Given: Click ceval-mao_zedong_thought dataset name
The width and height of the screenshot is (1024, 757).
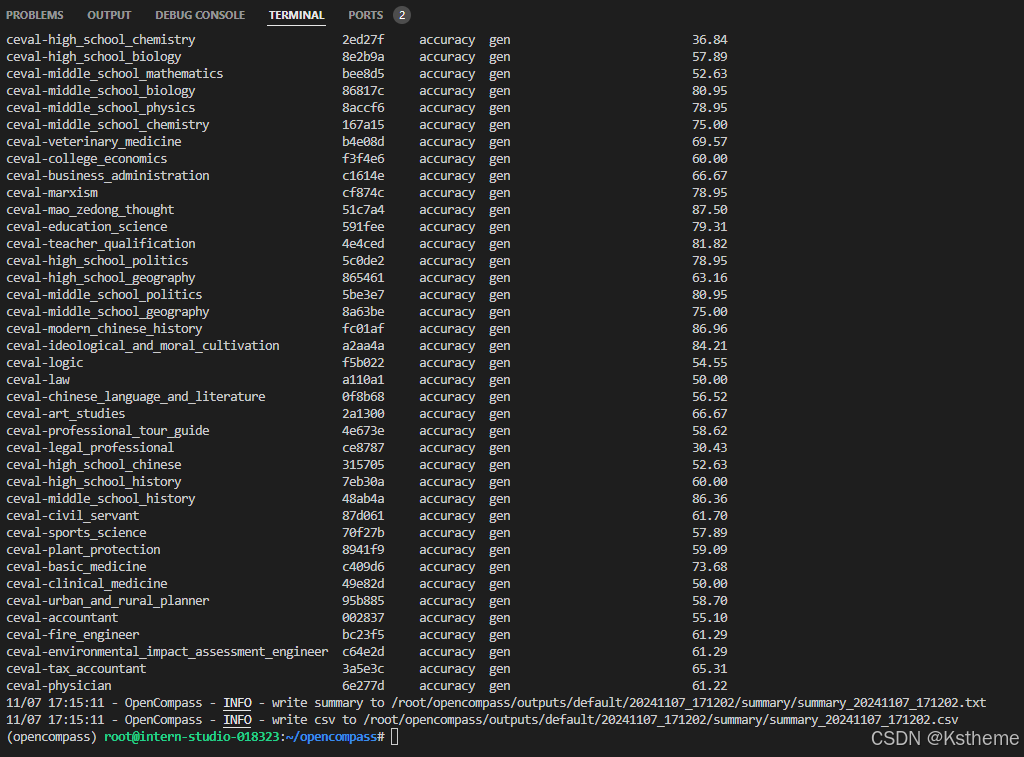Looking at the screenshot, I should 90,210.
